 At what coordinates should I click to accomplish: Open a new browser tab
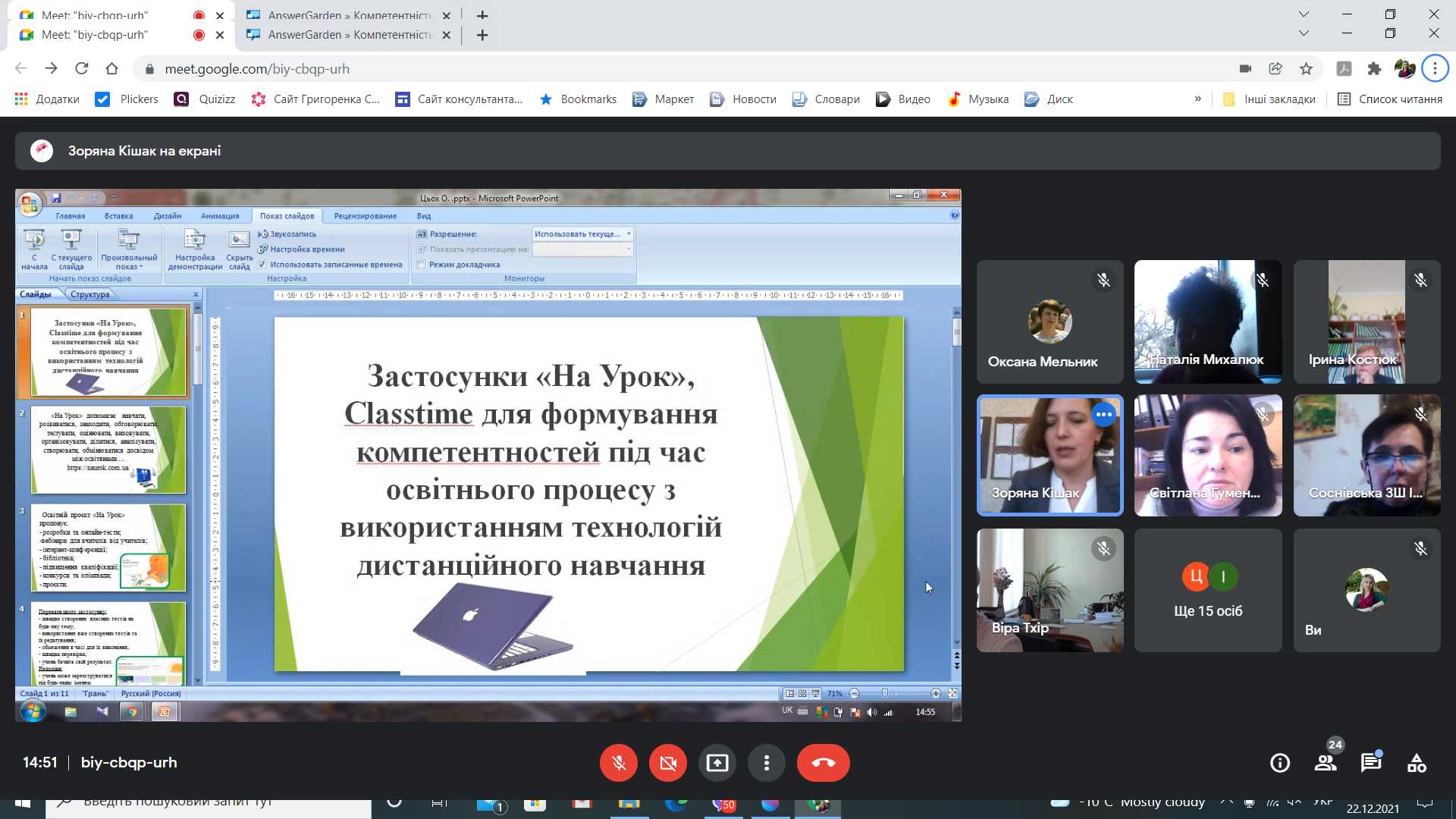coord(482,35)
